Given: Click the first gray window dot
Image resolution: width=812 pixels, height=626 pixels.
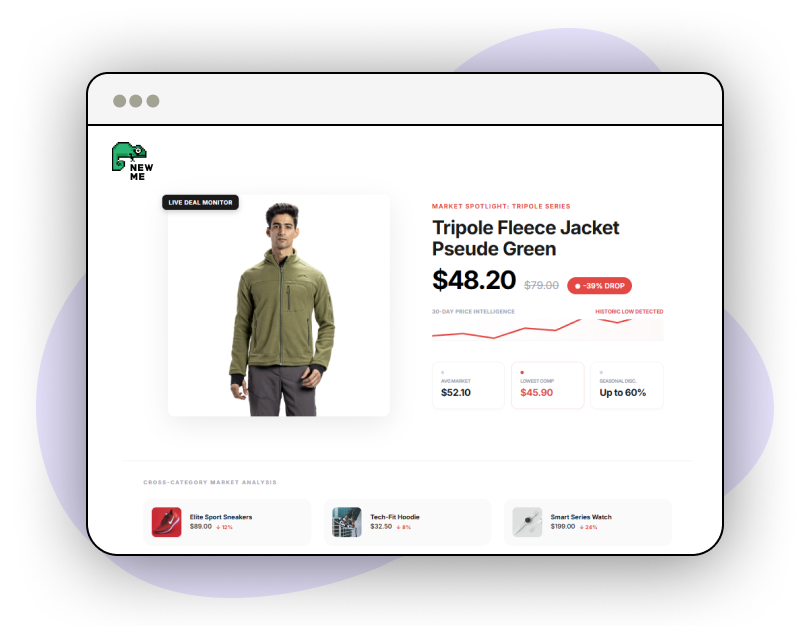Looking at the screenshot, I should point(120,101).
